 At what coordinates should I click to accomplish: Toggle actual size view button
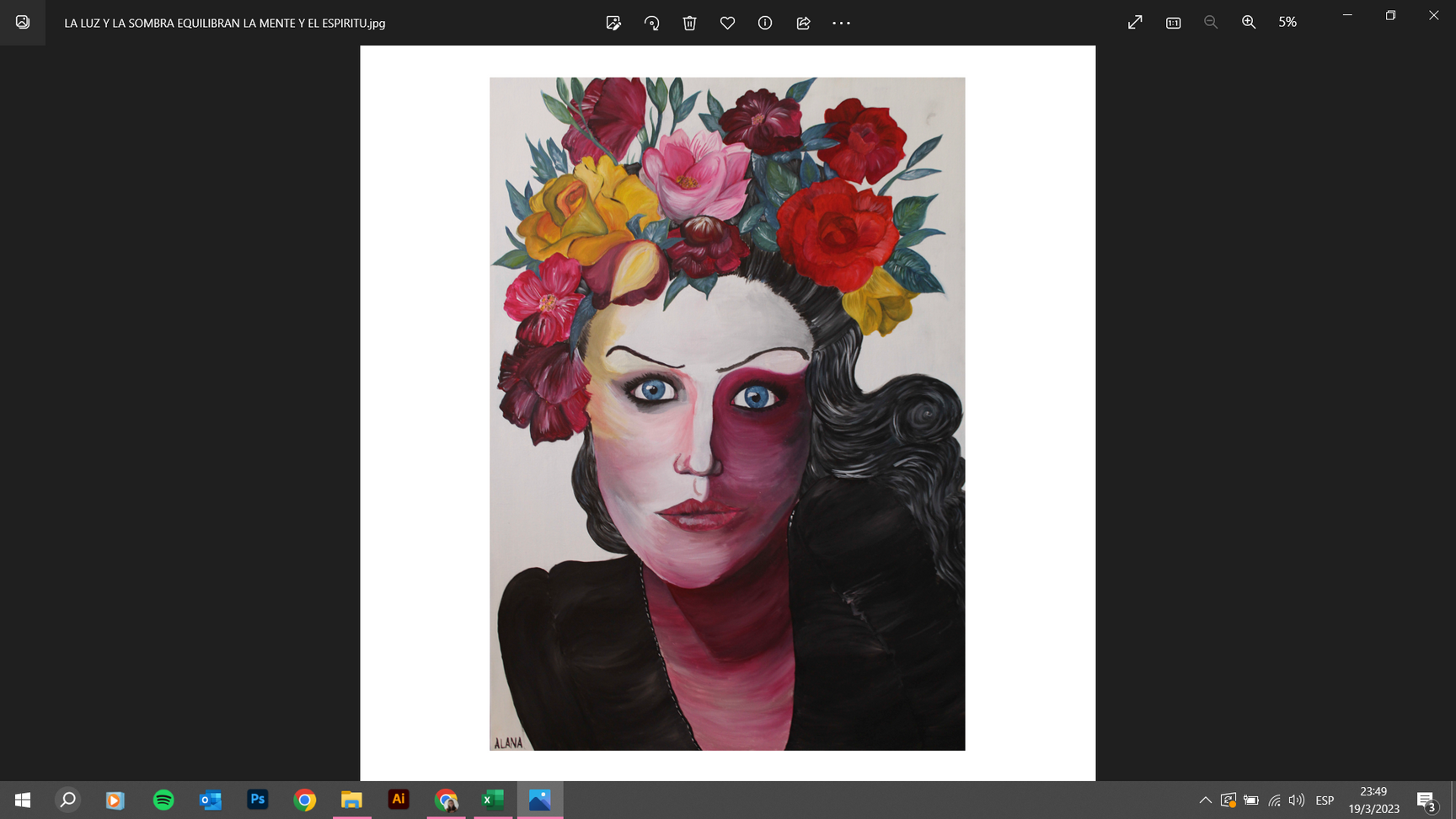(1173, 23)
